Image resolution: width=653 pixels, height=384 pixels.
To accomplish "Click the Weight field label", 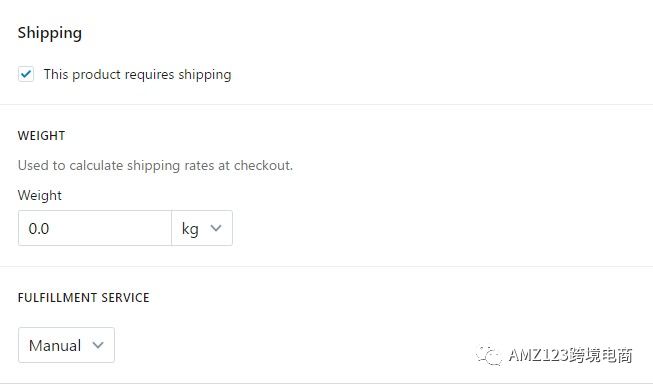I will pyautogui.click(x=40, y=195).
